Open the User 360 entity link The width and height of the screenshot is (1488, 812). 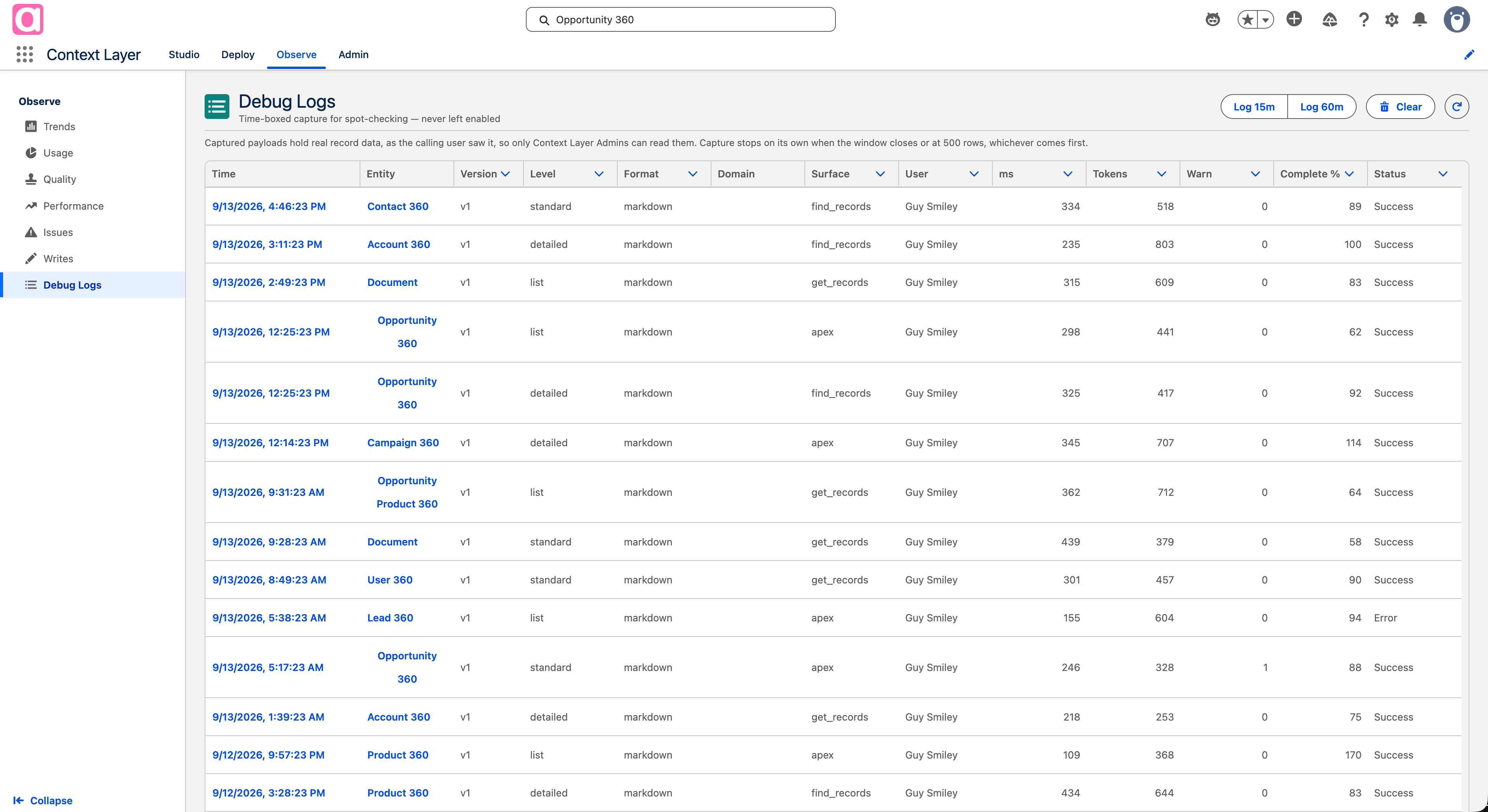click(x=390, y=580)
